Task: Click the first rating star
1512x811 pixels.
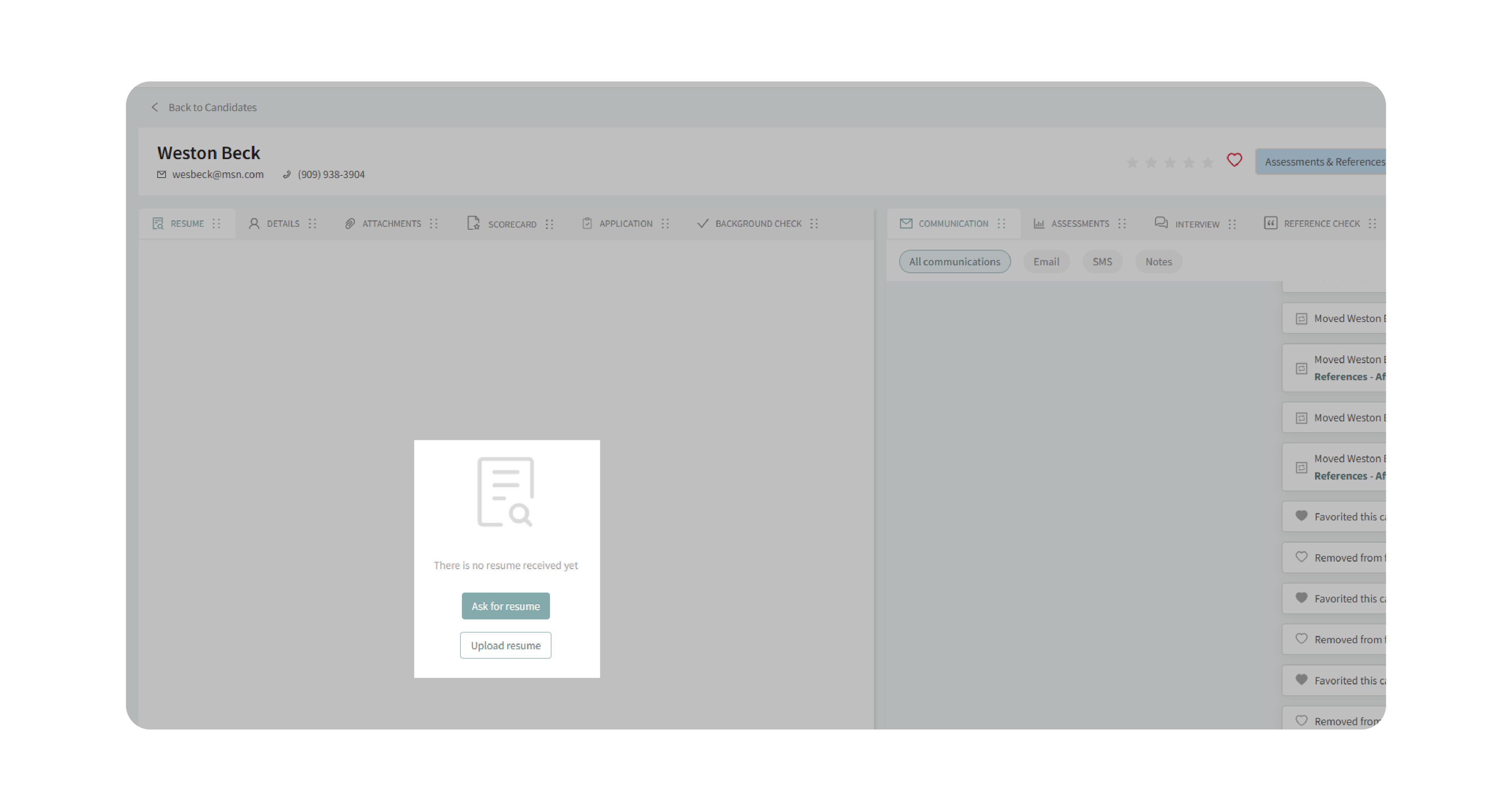Action: (1132, 163)
